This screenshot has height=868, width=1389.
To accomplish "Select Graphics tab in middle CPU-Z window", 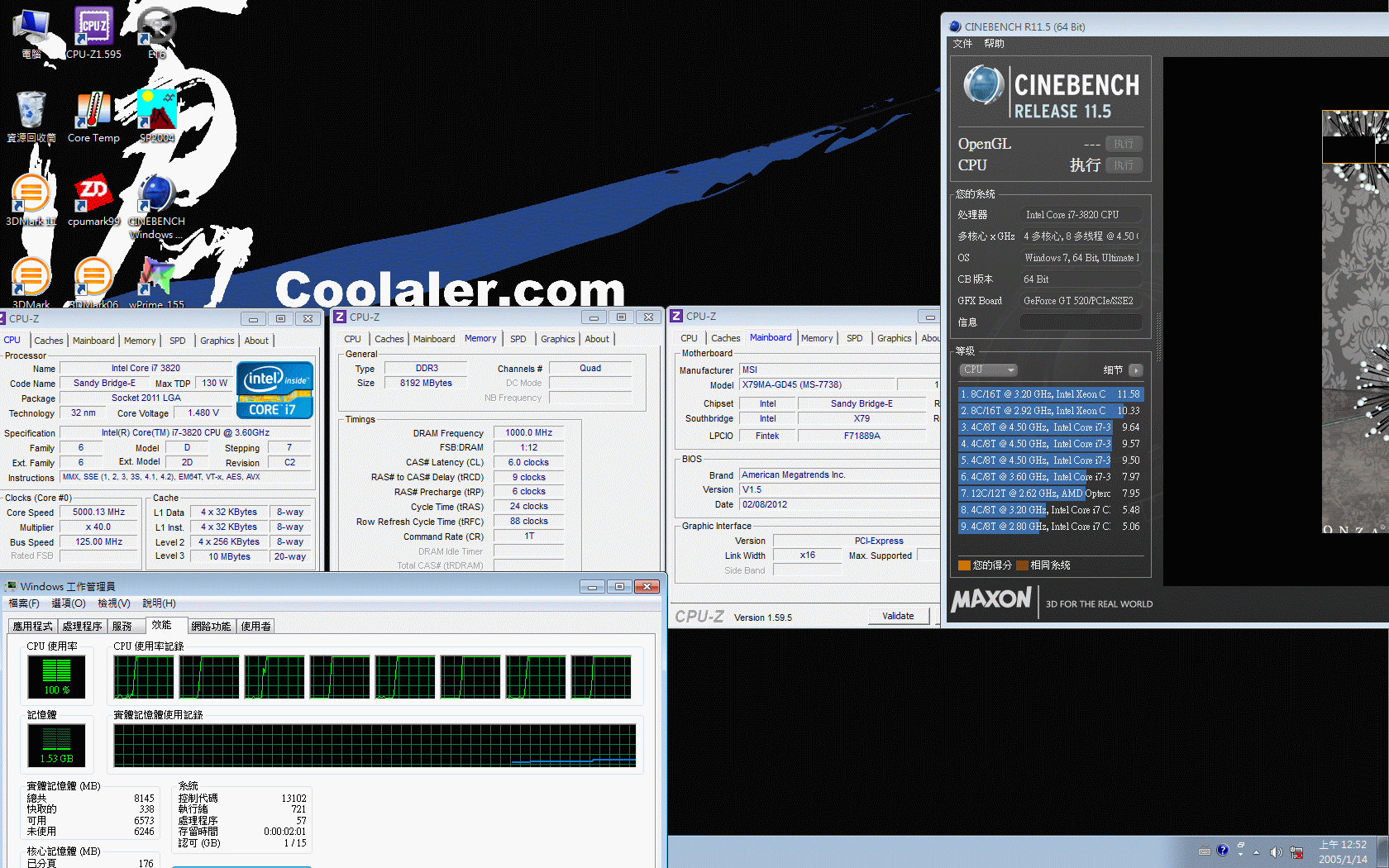I will (x=558, y=339).
